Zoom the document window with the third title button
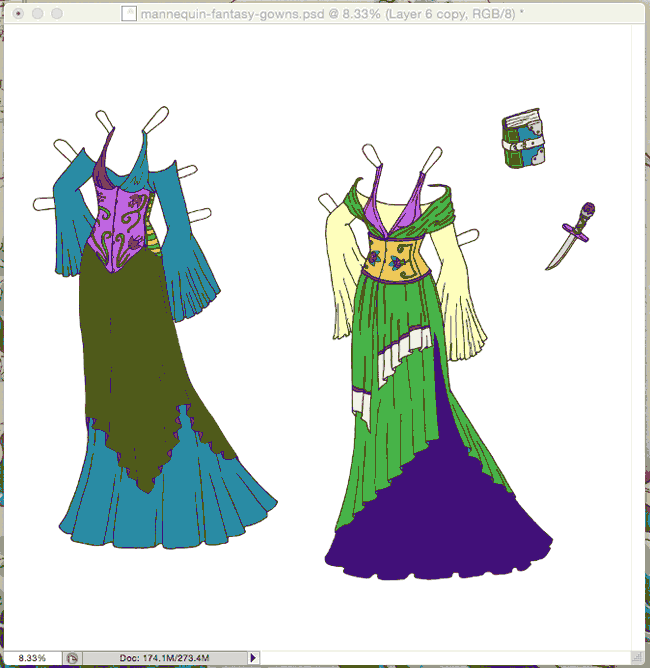 (x=57, y=14)
